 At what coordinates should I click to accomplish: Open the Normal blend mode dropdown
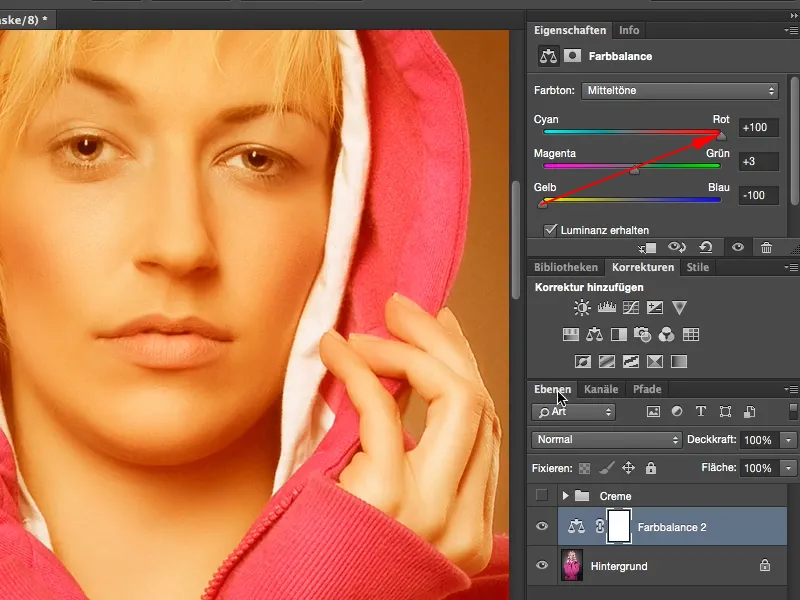coord(605,439)
